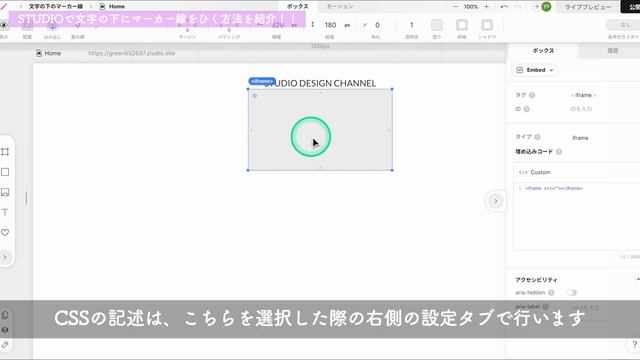Zoom in with the plus button
Screen dimensions: 640x360
tap(486, 7)
